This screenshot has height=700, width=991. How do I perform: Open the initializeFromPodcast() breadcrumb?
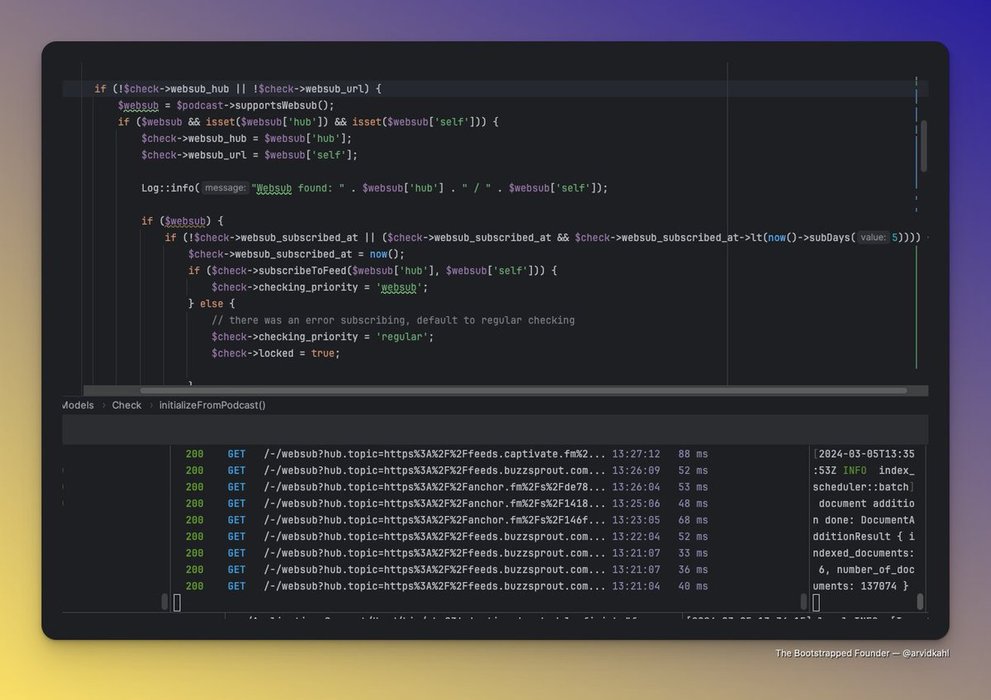pos(213,405)
